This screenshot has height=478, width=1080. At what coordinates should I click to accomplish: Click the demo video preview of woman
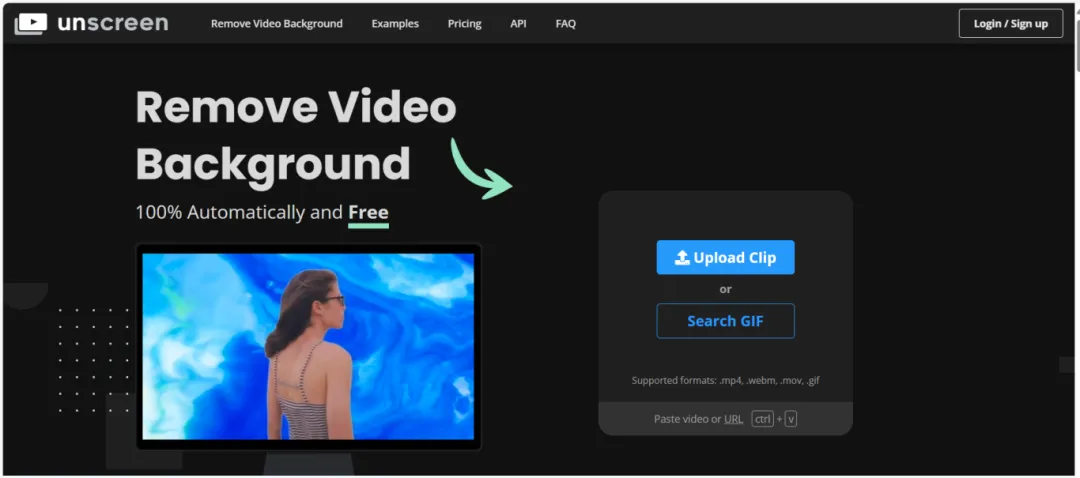click(309, 346)
